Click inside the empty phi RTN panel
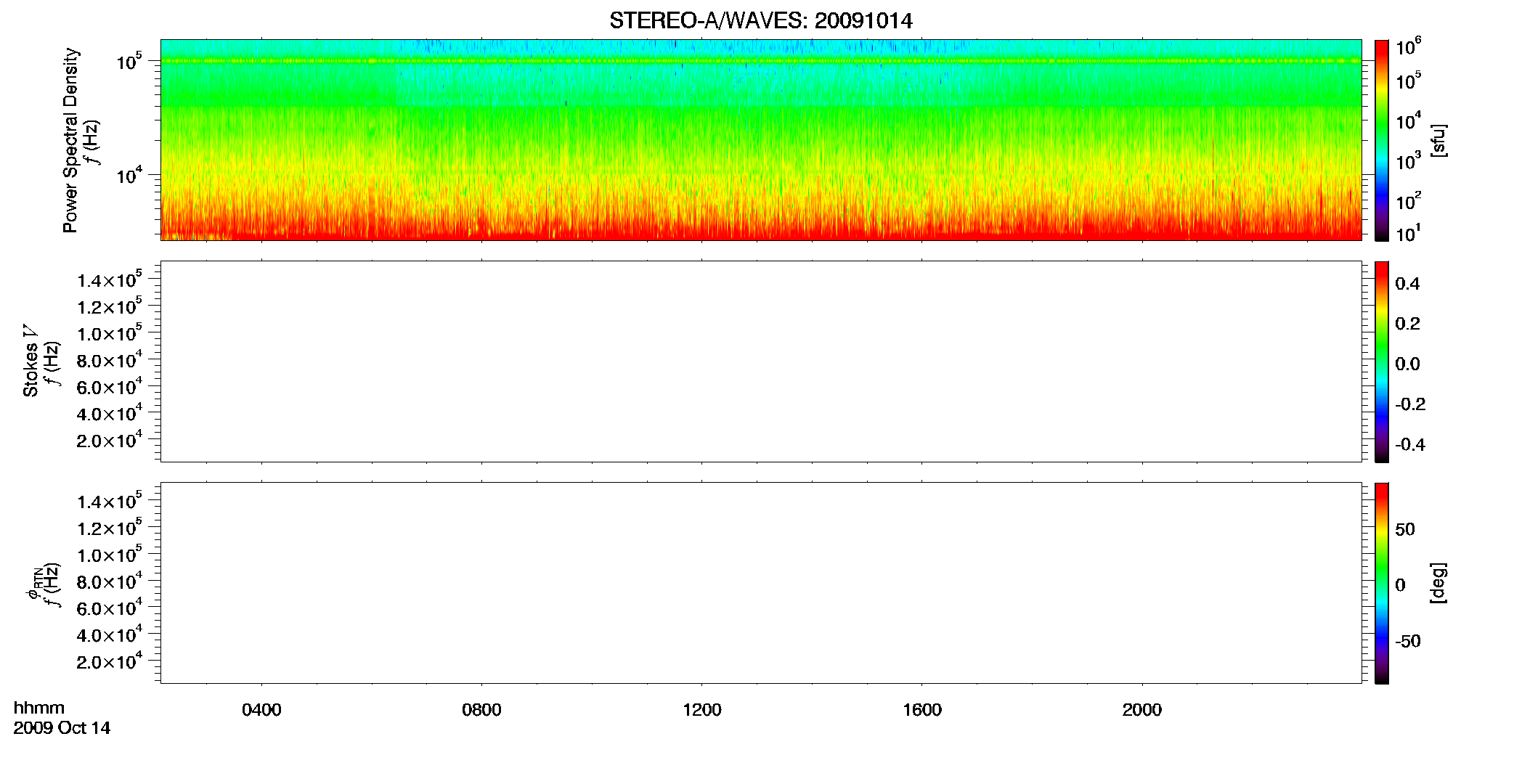Image resolution: width=1522 pixels, height=784 pixels. tap(760, 583)
